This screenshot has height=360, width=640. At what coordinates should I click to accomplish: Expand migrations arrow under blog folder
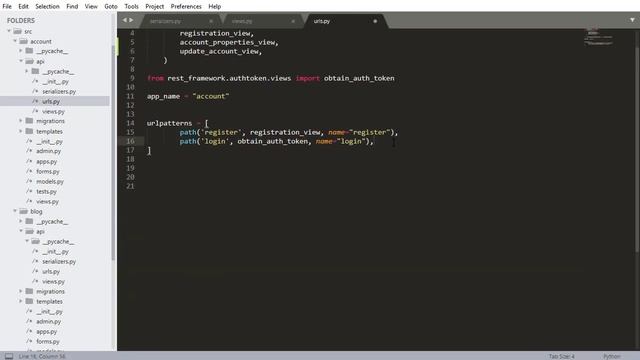click(21, 291)
